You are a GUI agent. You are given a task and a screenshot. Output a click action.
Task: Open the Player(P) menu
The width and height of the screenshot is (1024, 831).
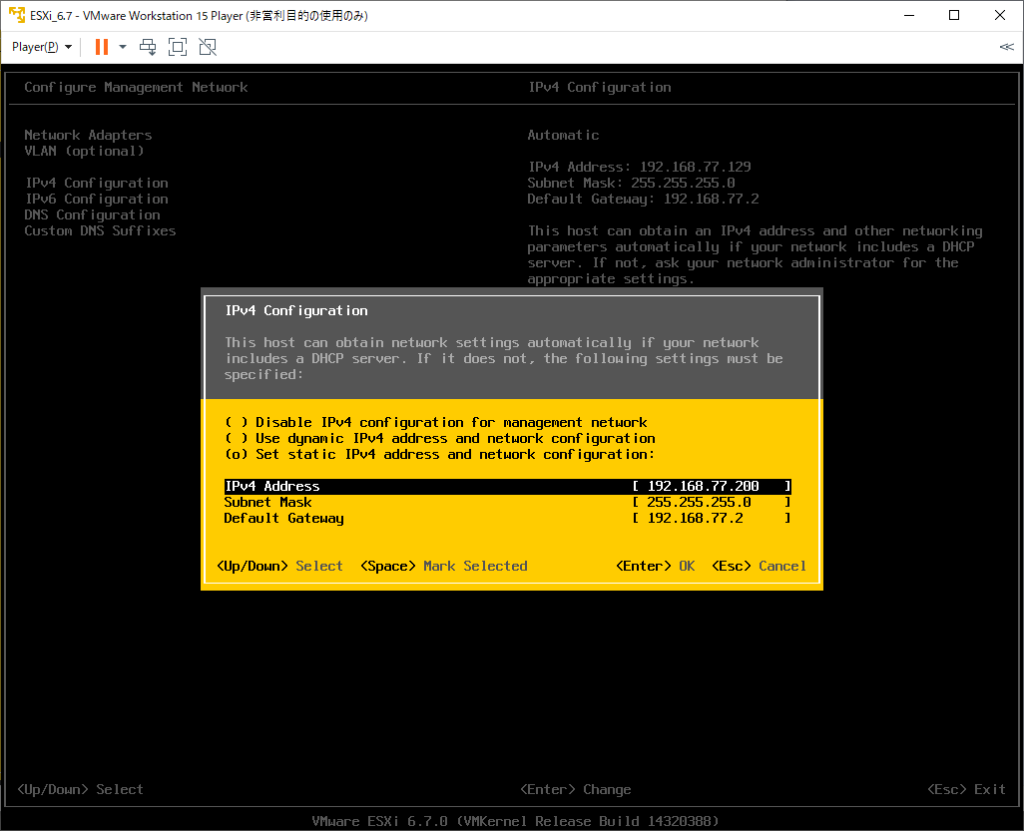coord(42,47)
